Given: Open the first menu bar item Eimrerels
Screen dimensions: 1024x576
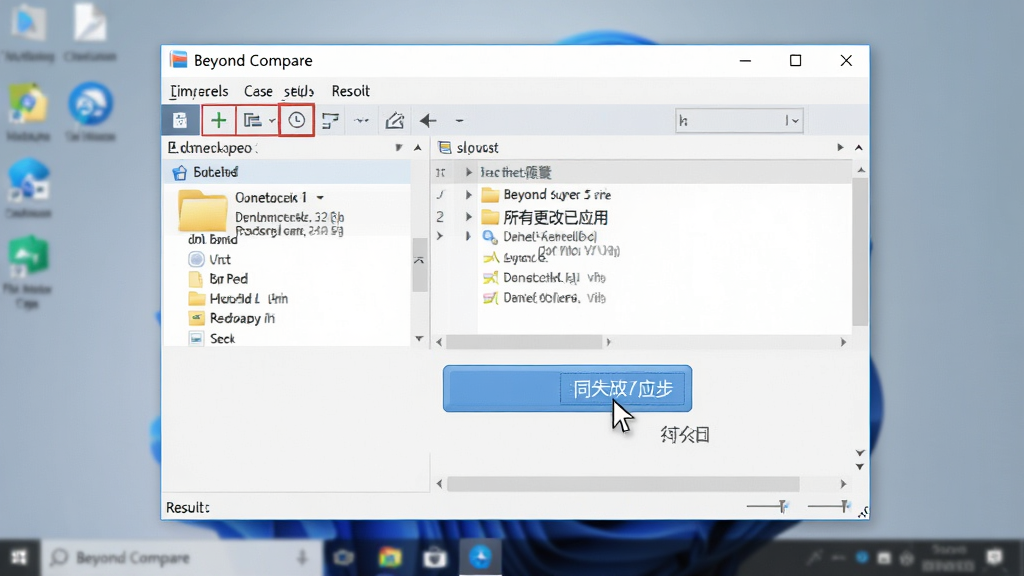Looking at the screenshot, I should (199, 91).
